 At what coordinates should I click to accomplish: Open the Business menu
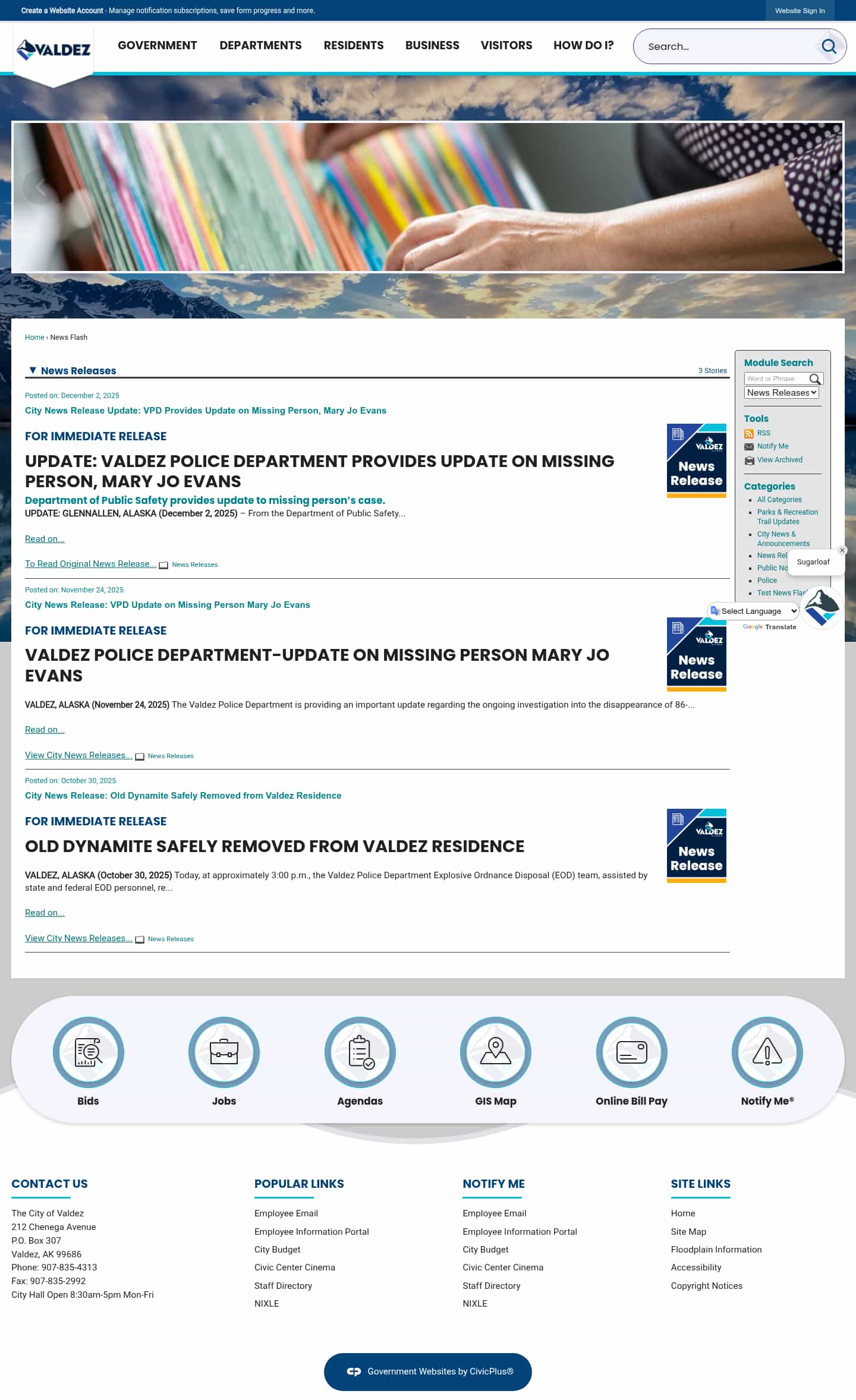[x=432, y=45]
